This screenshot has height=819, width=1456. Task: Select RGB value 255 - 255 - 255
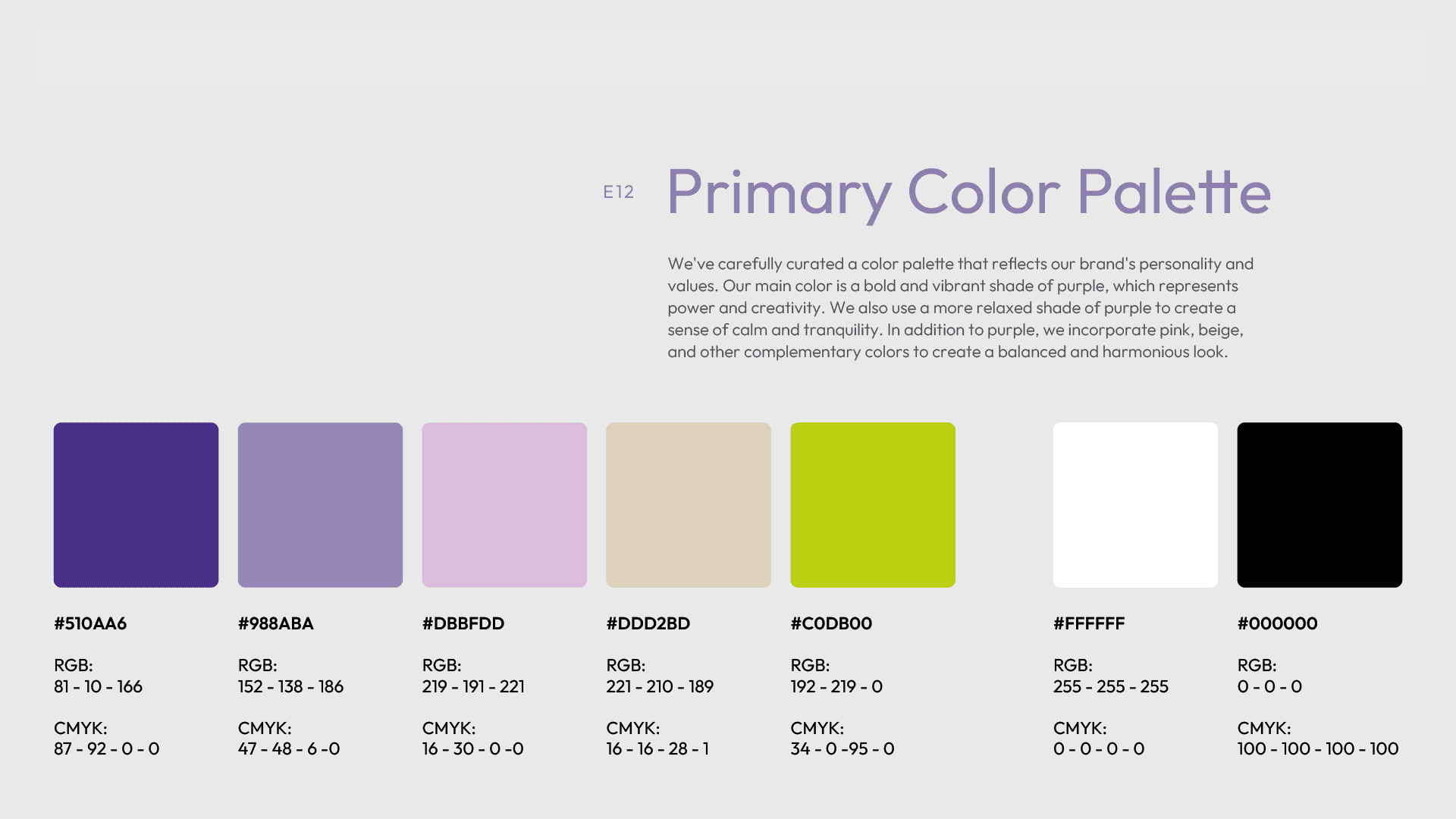coord(1111,686)
